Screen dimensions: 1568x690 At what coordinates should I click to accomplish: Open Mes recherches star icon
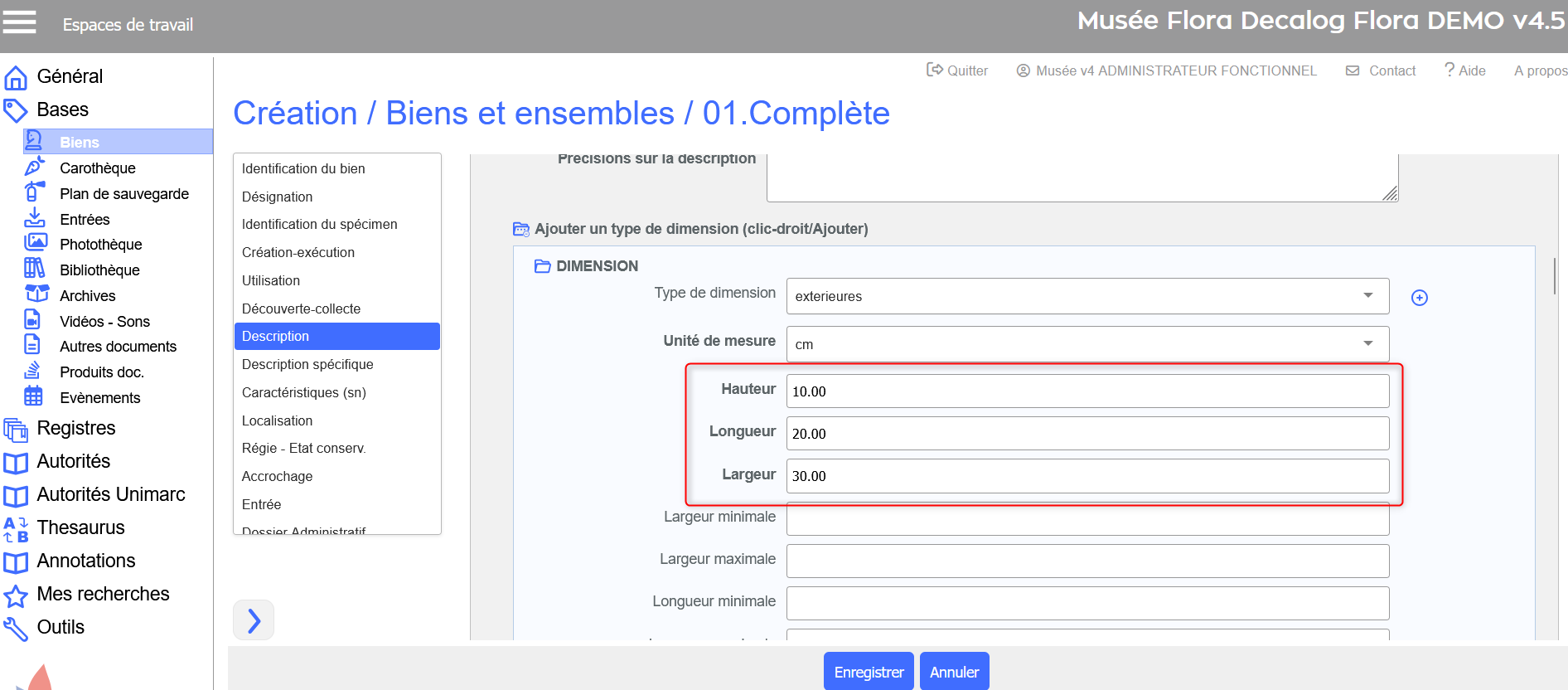pyautogui.click(x=16, y=595)
